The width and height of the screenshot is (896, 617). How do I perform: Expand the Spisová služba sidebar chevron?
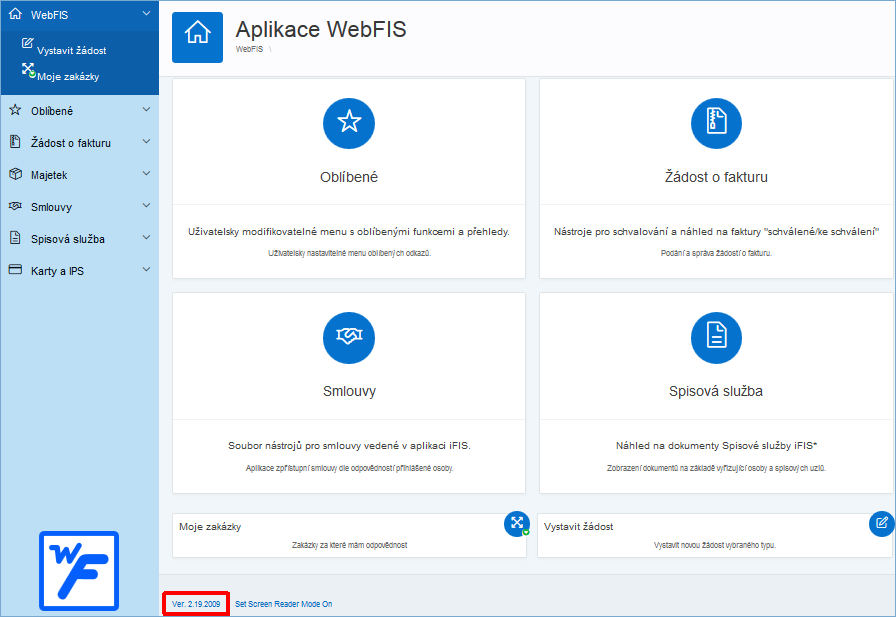146,237
